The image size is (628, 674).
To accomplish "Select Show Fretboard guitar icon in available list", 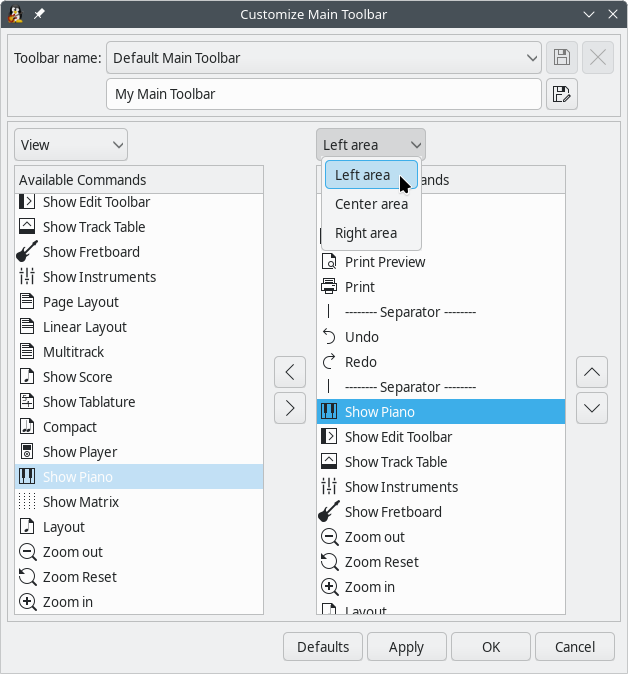I will pos(27,252).
